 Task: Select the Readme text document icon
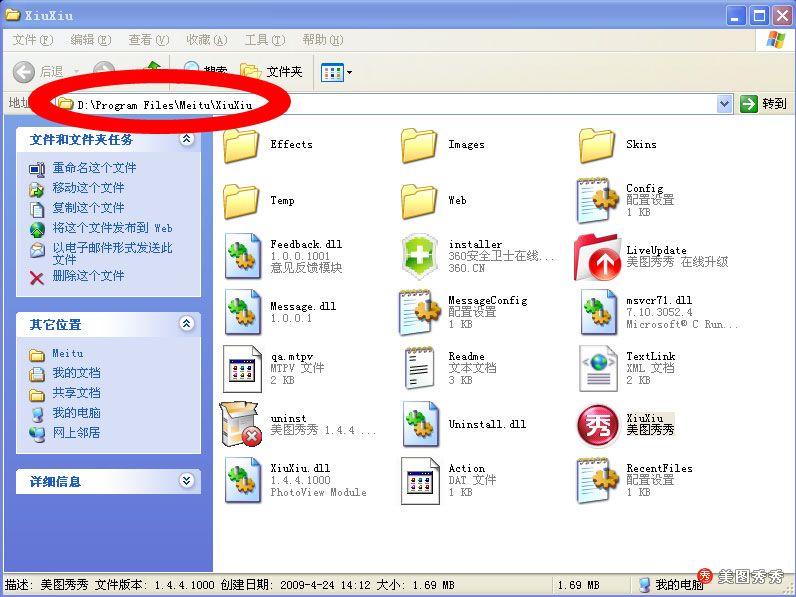coord(419,369)
